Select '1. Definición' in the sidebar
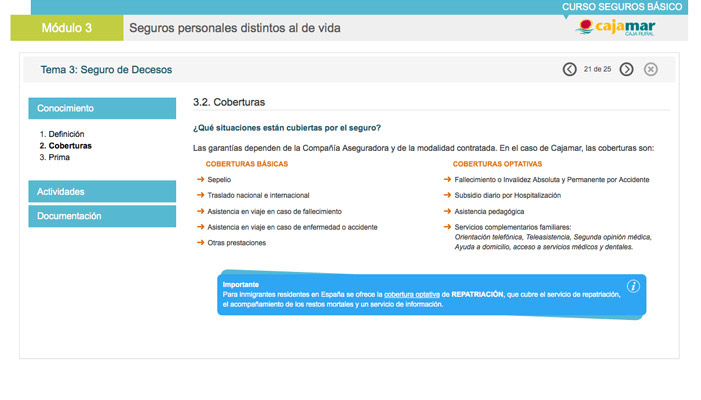 point(62,134)
